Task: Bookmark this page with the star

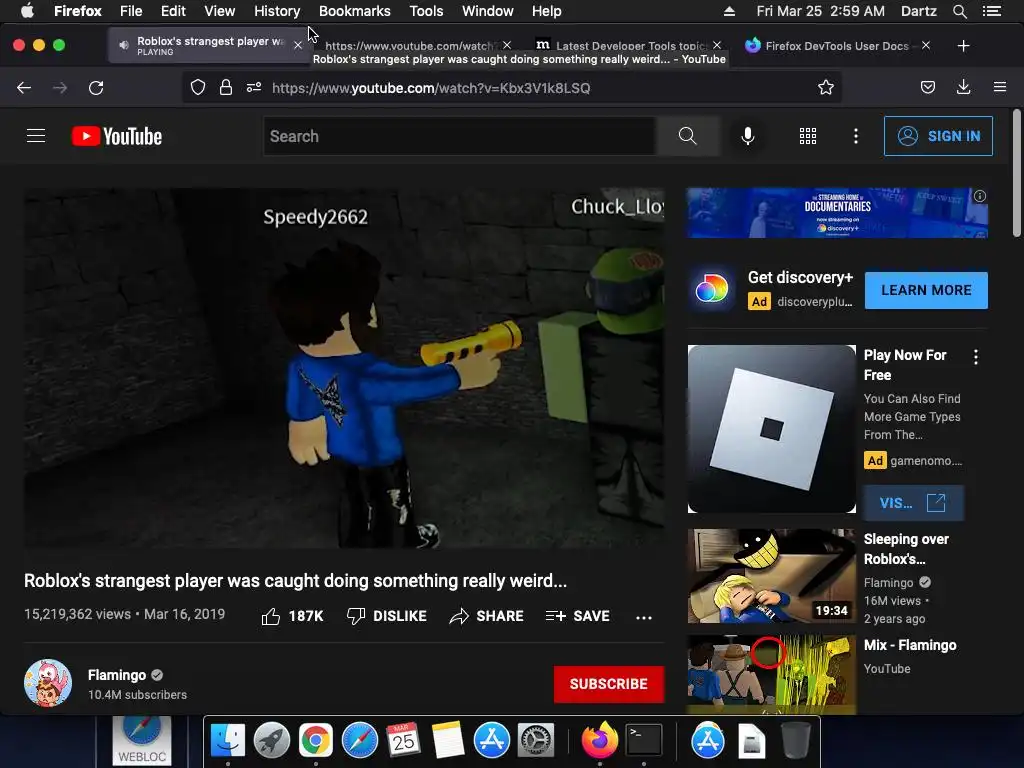Action: (x=825, y=88)
